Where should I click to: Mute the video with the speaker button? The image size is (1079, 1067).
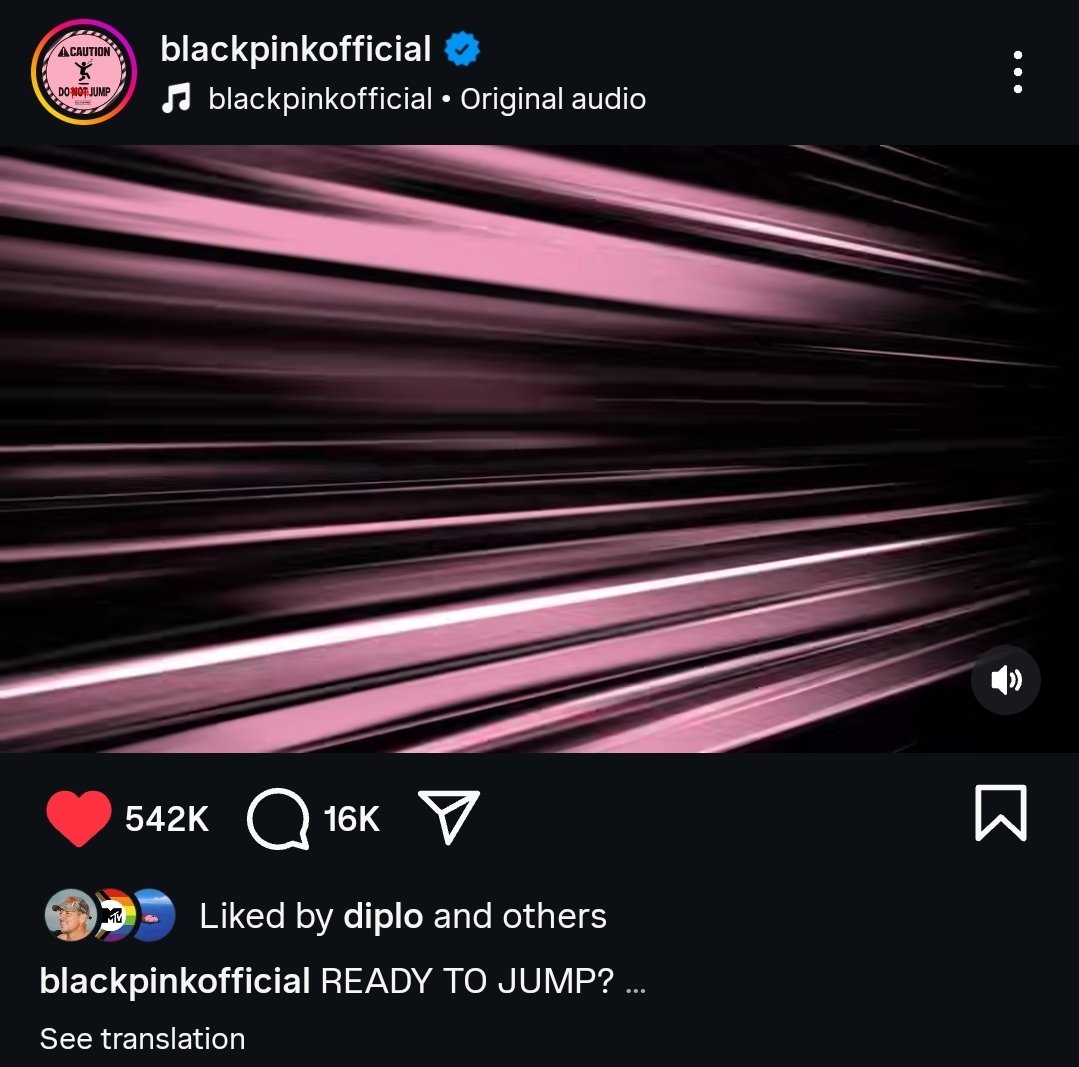point(1005,680)
